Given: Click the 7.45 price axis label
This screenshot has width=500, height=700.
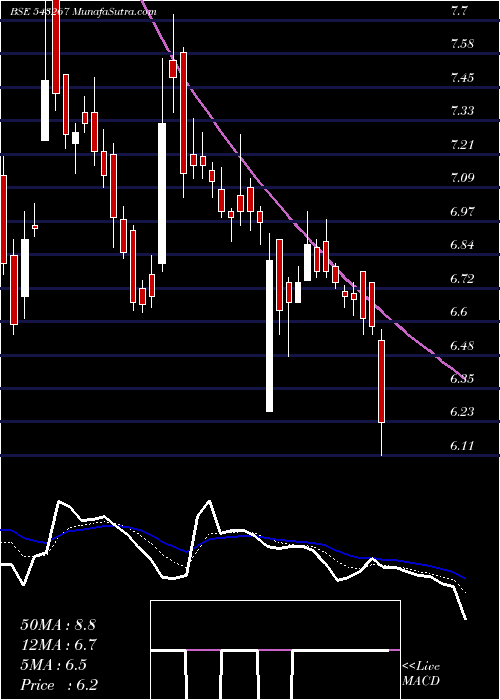Looking at the screenshot, I should [x=462, y=78].
